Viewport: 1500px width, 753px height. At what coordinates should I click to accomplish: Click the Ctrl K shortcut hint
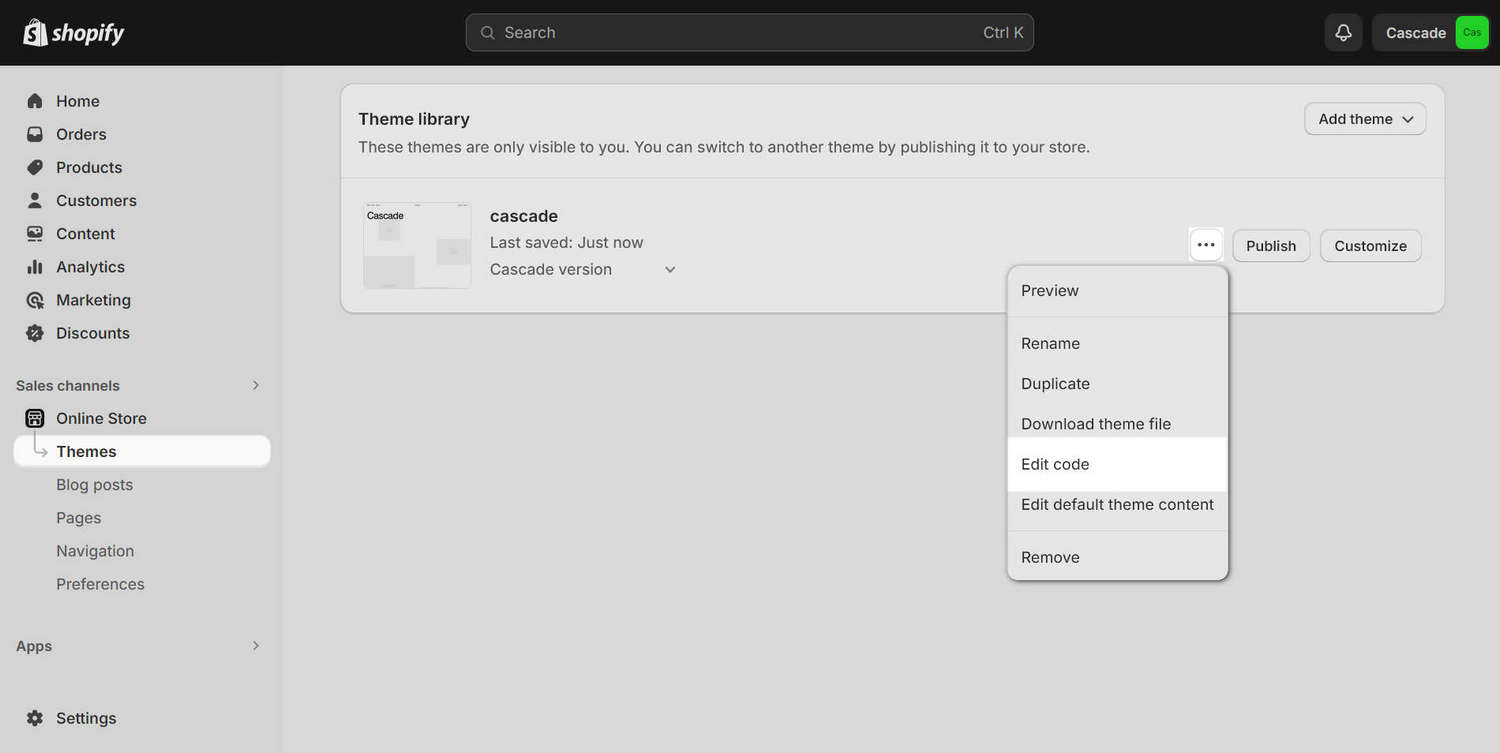1003,33
